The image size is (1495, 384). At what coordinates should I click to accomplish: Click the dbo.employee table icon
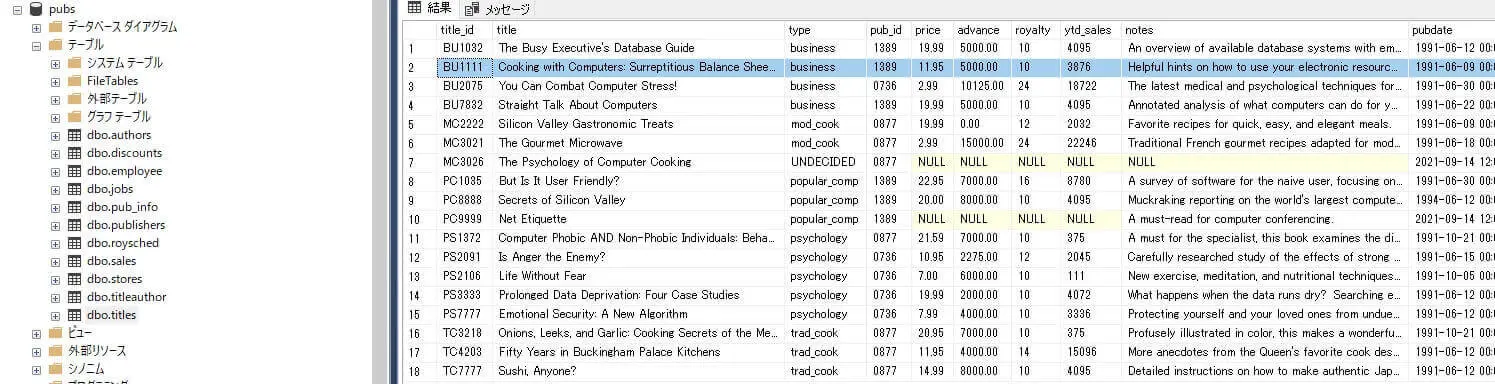74,171
